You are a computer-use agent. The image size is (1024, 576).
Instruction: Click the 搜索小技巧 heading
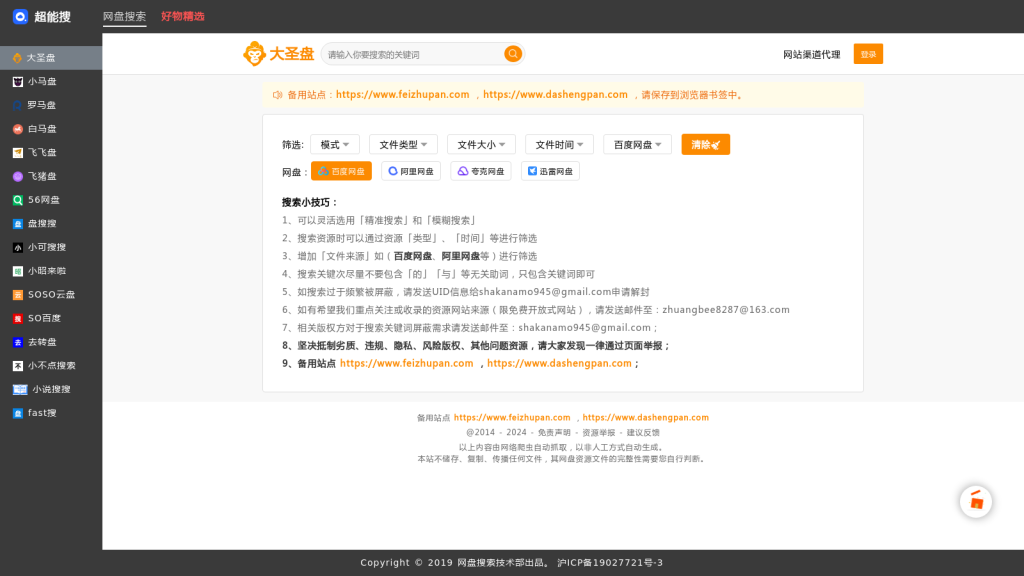[x=310, y=202]
